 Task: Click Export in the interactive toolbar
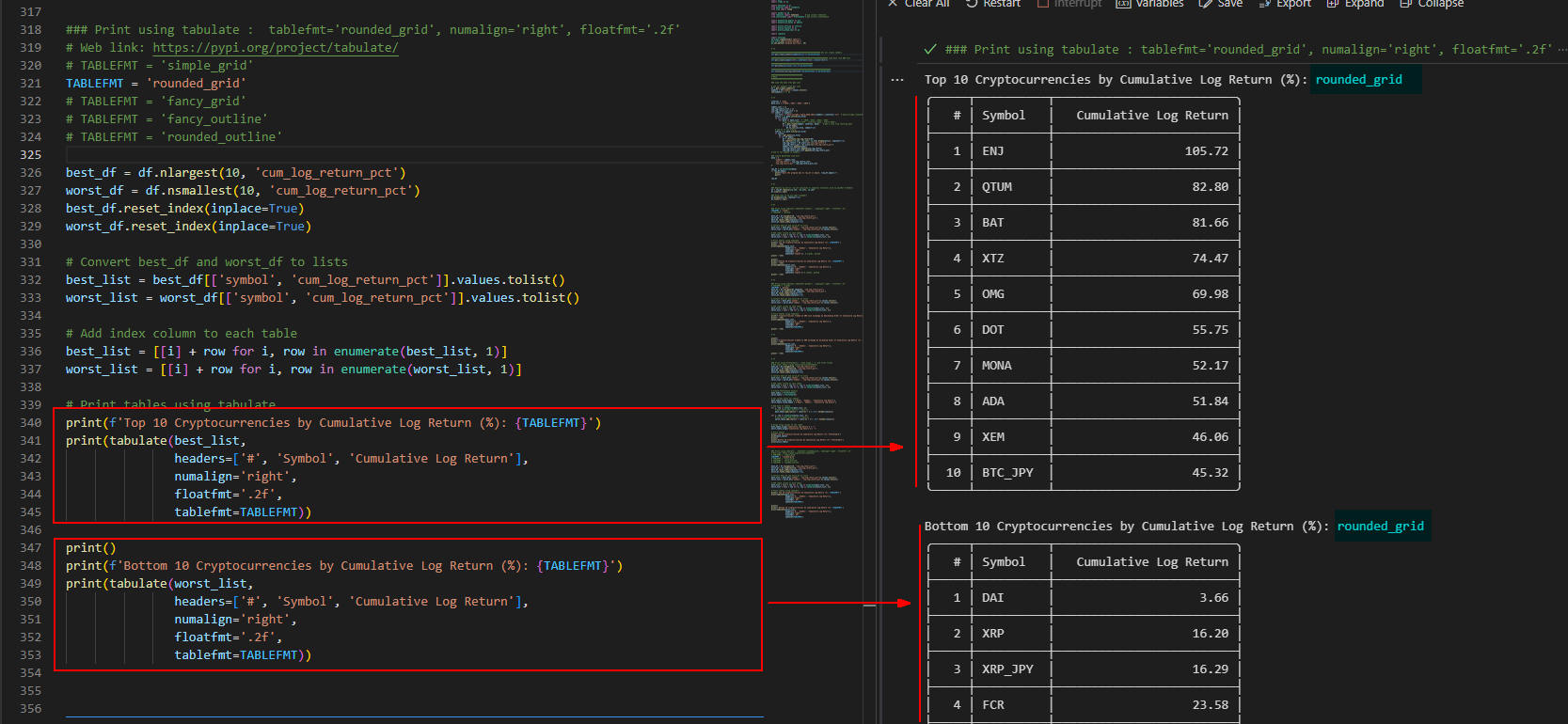pyautogui.click(x=1285, y=4)
